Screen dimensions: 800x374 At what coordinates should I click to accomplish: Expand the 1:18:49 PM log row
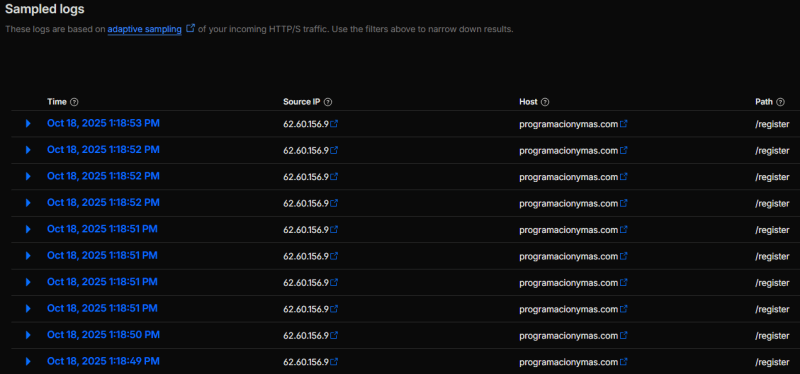(x=28, y=362)
